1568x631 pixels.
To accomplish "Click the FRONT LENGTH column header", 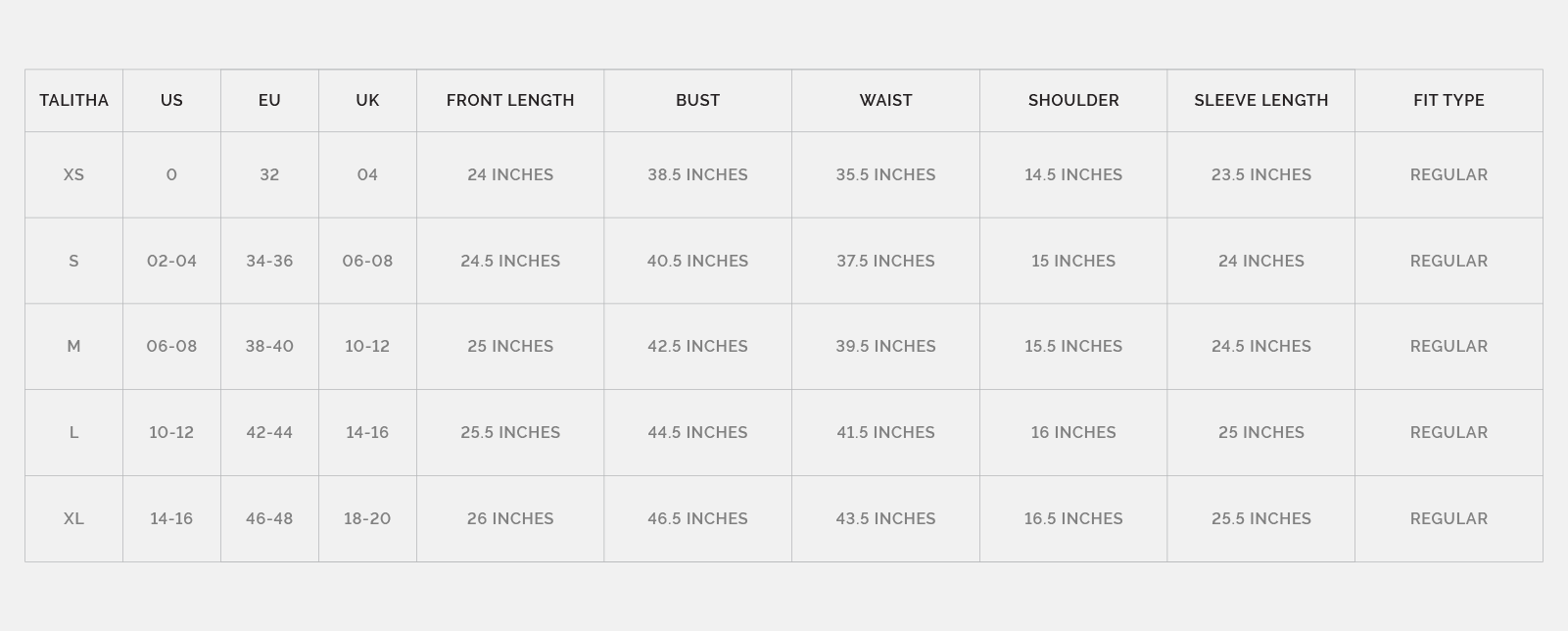I will (510, 100).
